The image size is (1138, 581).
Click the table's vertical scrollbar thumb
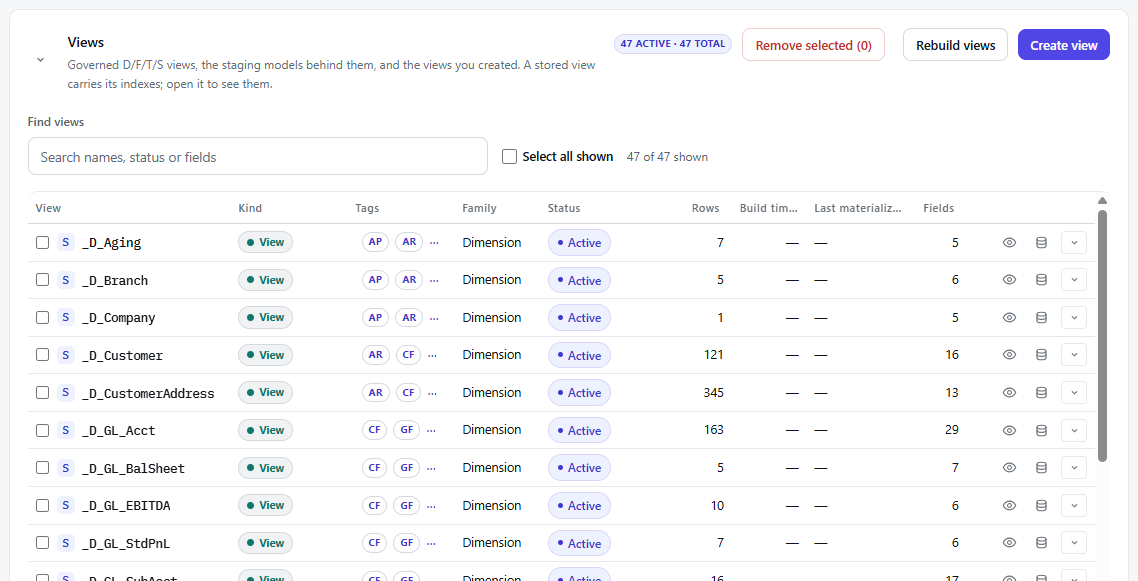point(1102,335)
